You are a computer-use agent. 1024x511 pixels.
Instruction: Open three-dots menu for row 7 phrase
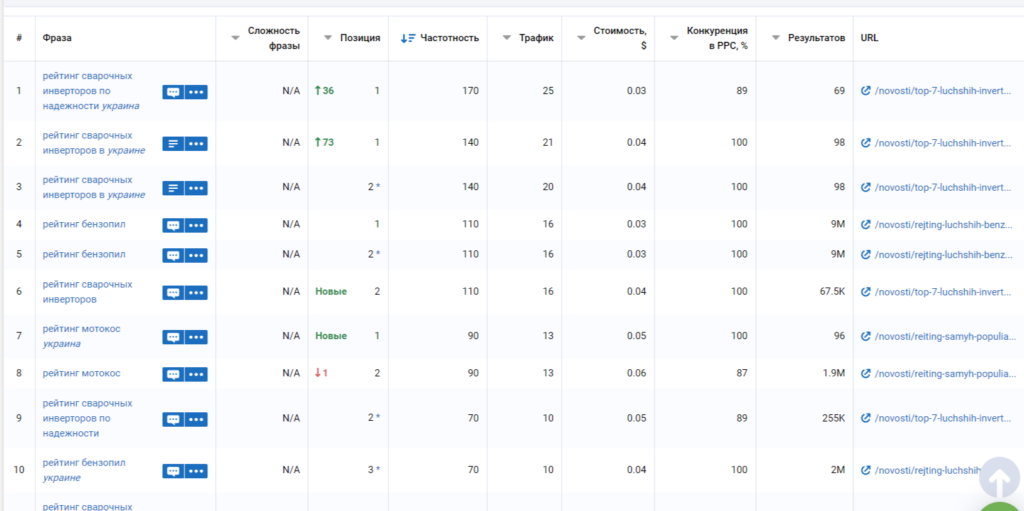coord(196,337)
